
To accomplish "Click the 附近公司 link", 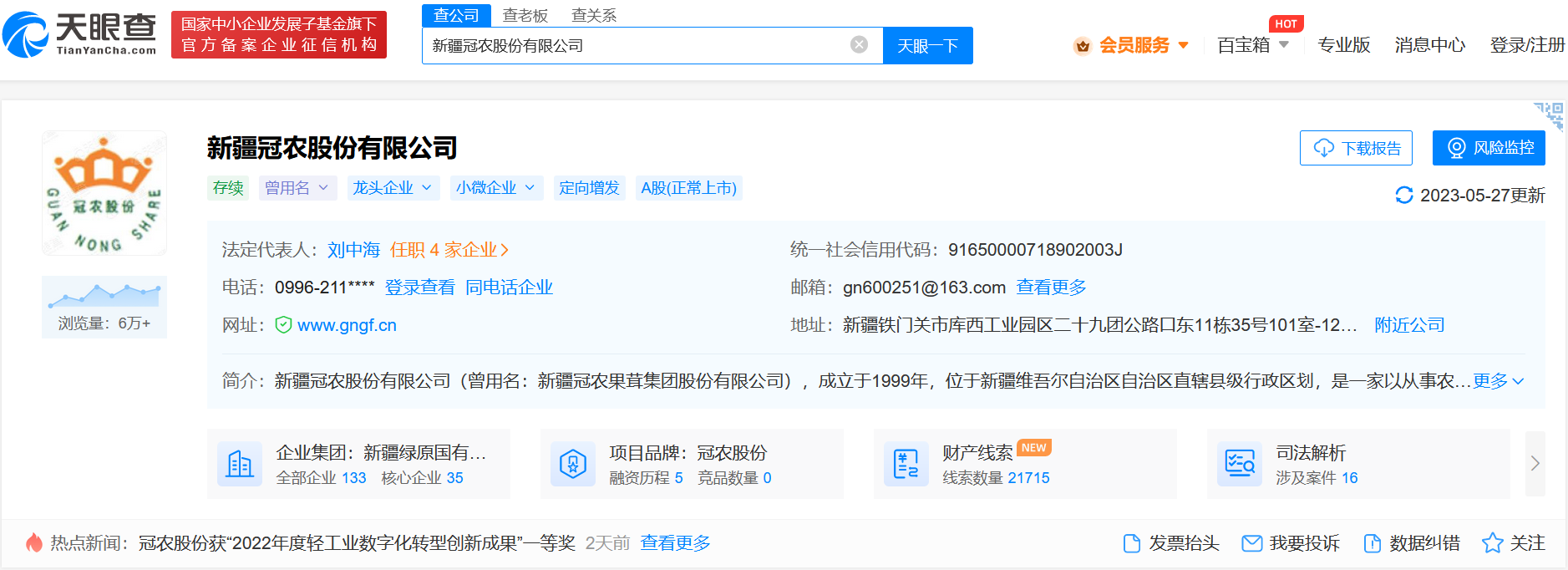I will 1409,325.
